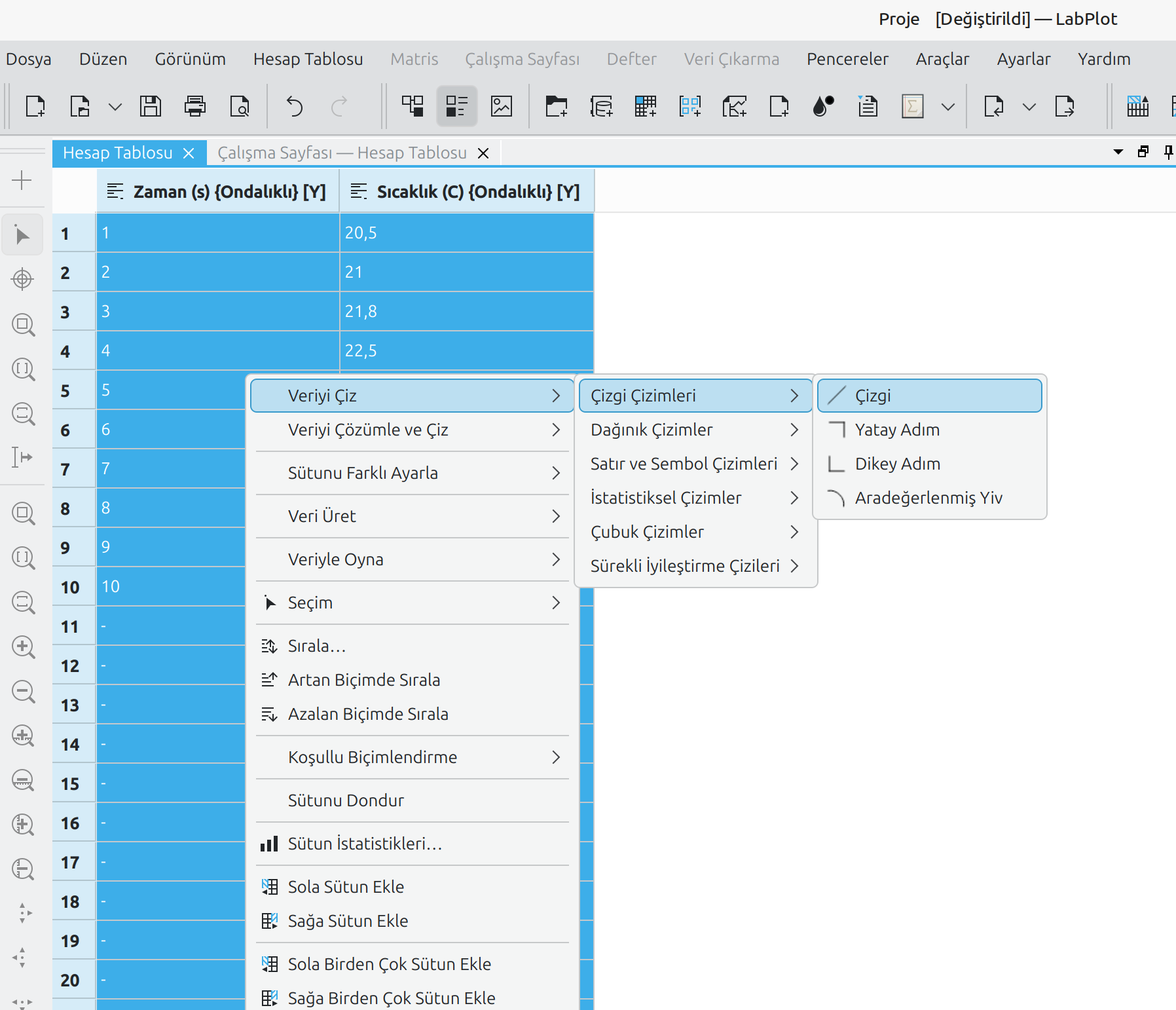
Task: Close the Hesap Tablosu tab
Action: (189, 153)
